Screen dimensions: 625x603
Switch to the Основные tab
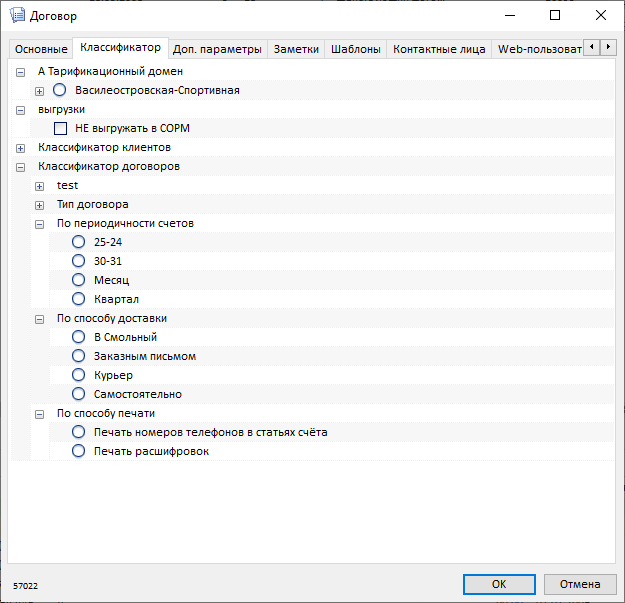pyautogui.click(x=41, y=49)
